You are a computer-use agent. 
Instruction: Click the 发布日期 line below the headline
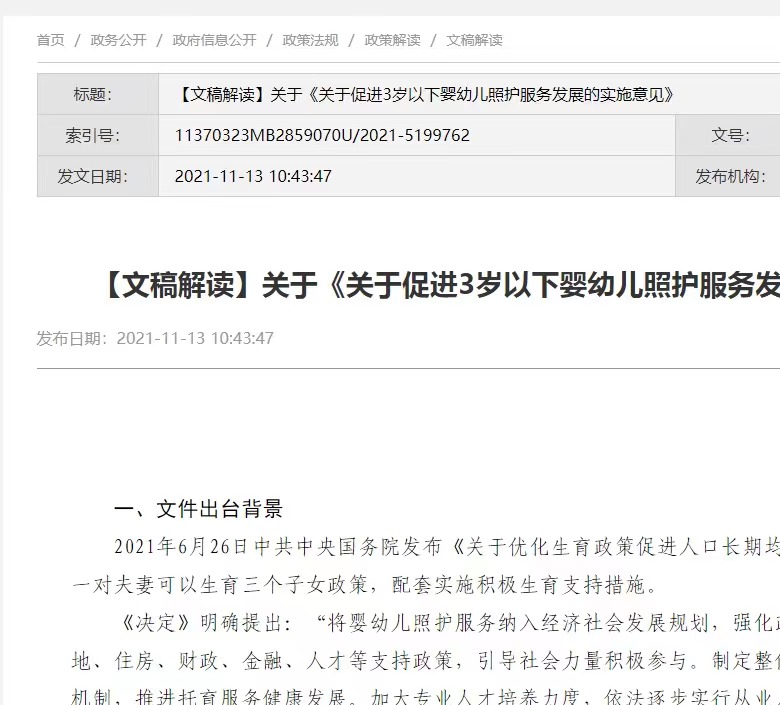(x=155, y=338)
